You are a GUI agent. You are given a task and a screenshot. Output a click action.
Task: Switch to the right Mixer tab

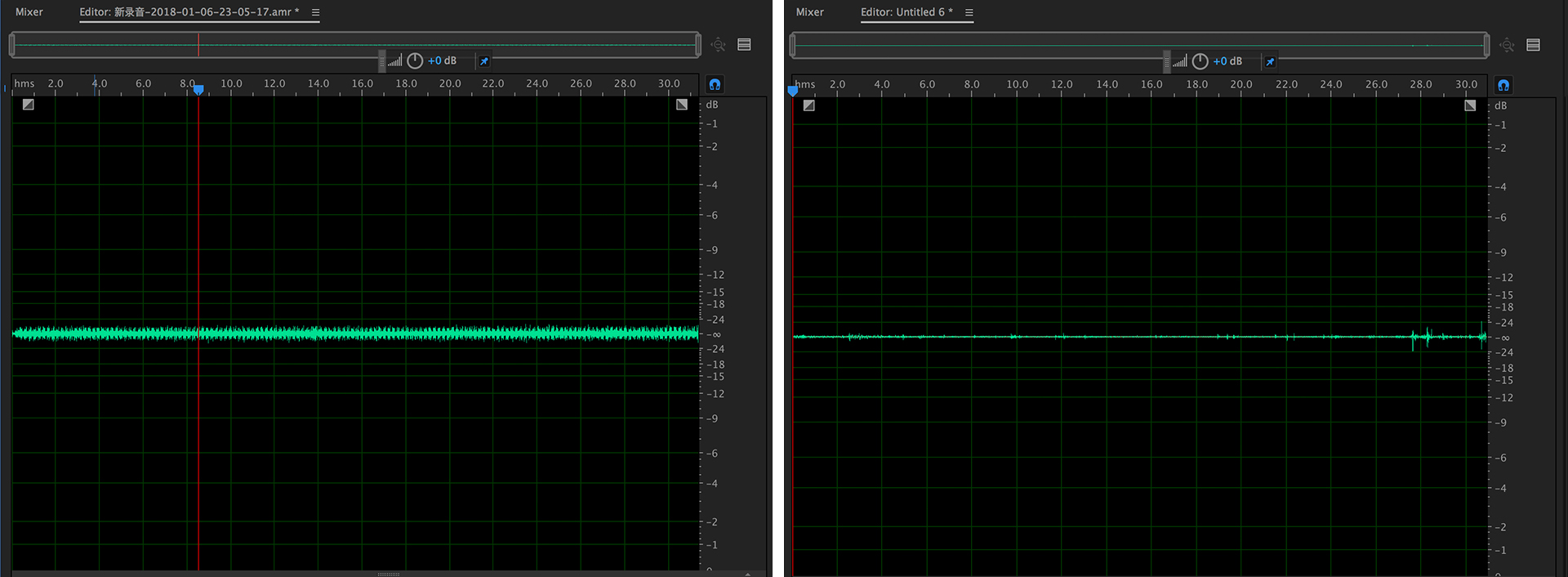click(810, 12)
